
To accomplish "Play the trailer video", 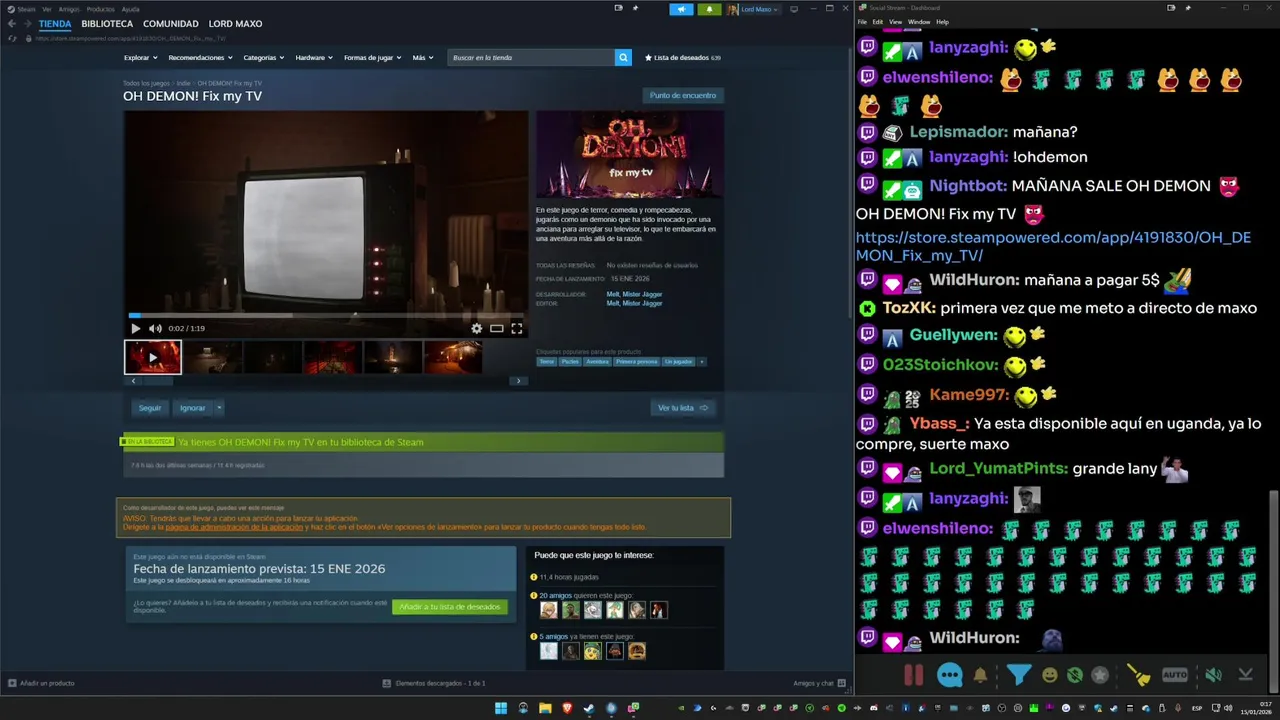I will click(136, 328).
